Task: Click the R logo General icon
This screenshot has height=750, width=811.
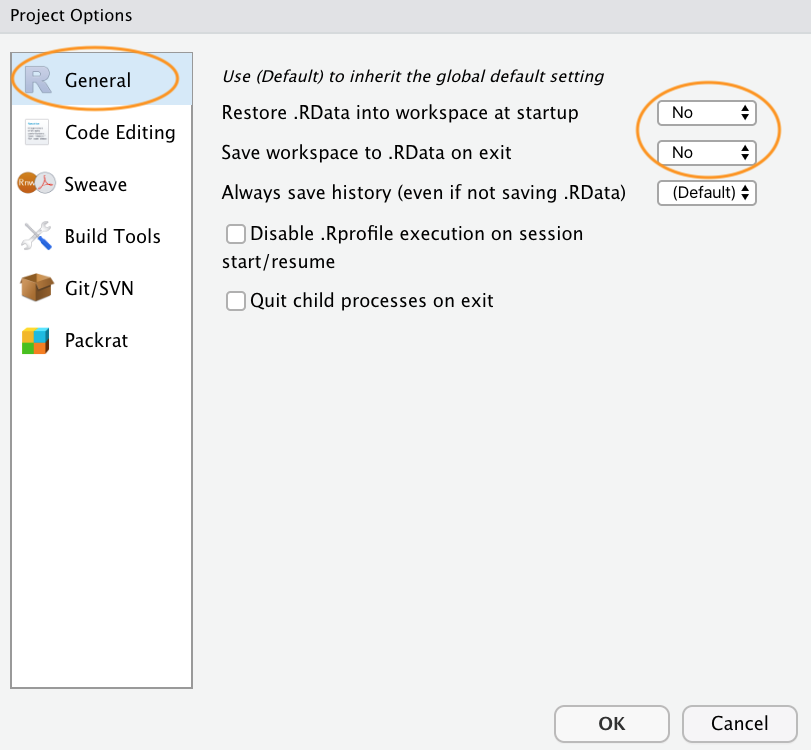Action: (x=38, y=81)
